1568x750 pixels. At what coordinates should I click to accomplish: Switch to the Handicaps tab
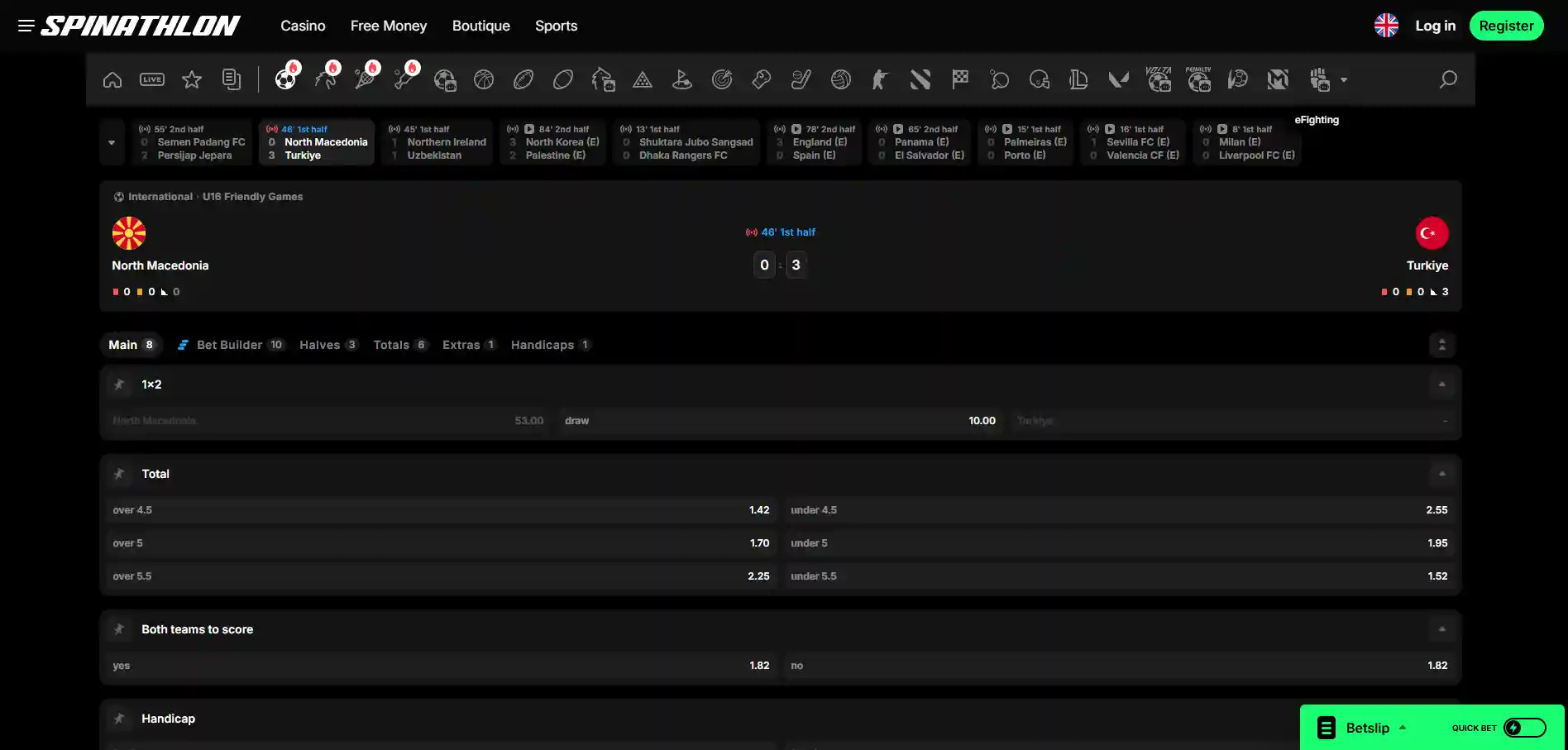tap(551, 345)
